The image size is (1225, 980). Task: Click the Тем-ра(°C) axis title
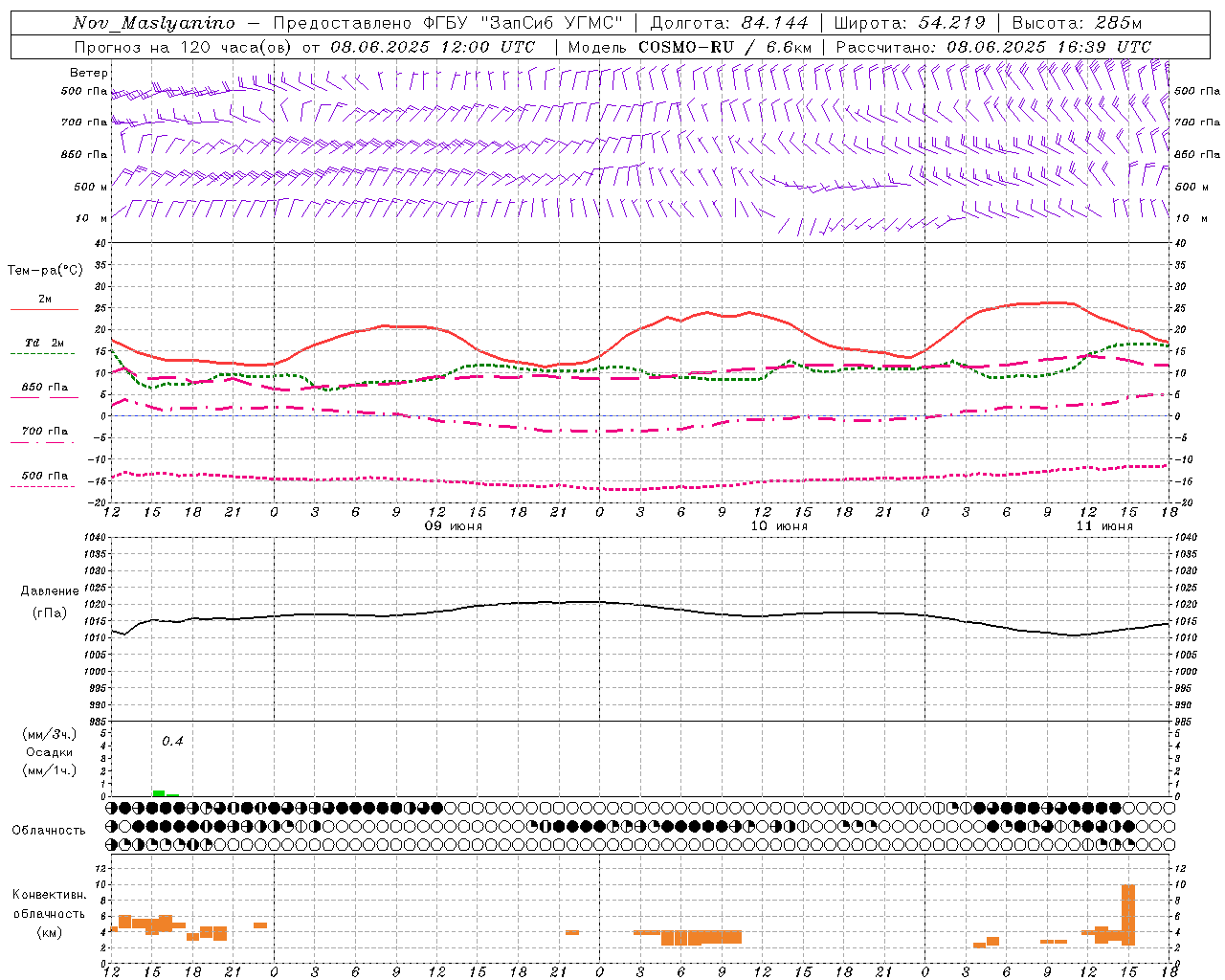(x=45, y=271)
